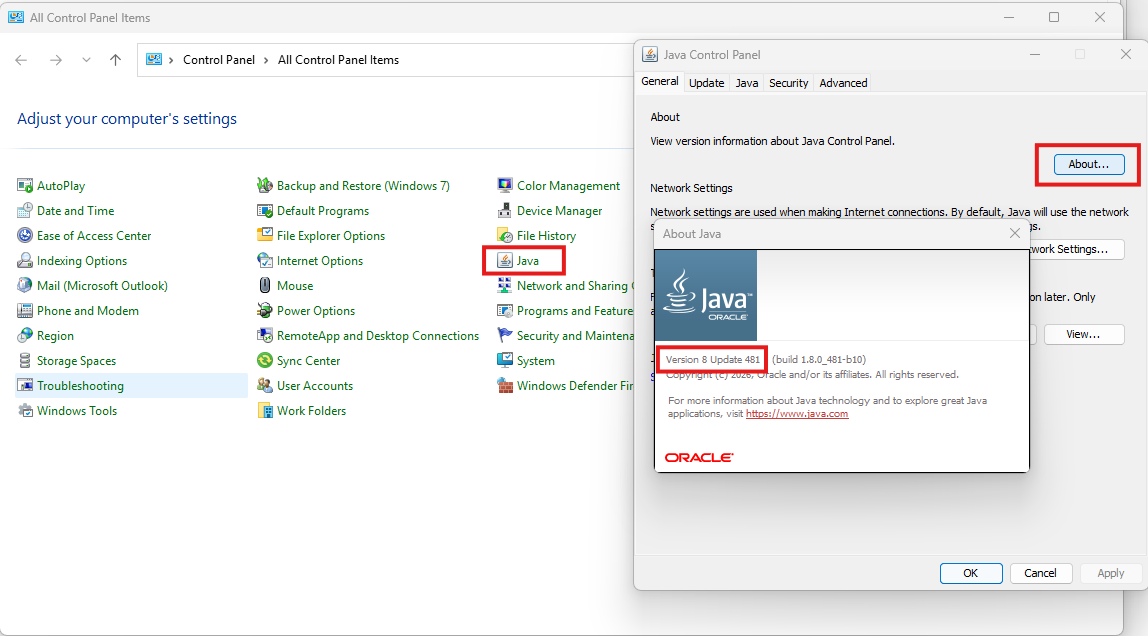Open the Work Folders icon
1148x636 pixels.
265,411
